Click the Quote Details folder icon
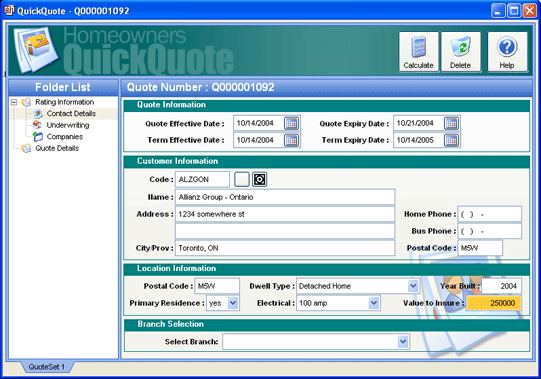This screenshot has width=541, height=379. [x=26, y=148]
